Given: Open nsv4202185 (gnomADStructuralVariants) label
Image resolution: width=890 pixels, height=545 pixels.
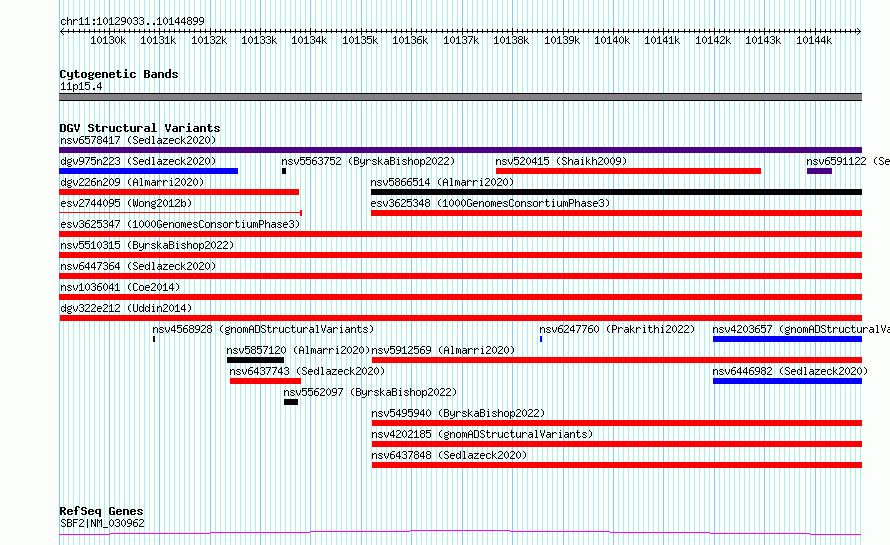Looking at the screenshot, I should coord(482,434).
